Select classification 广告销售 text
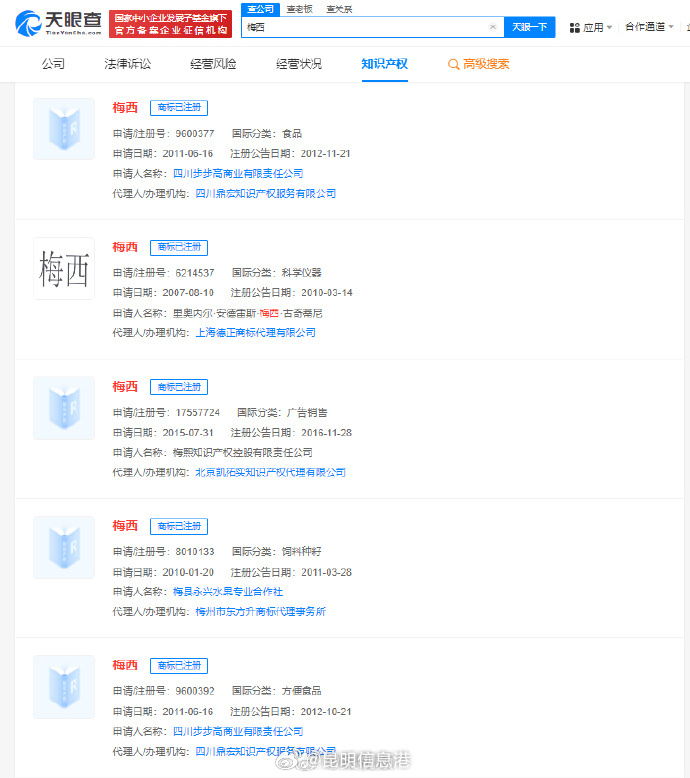This screenshot has width=690, height=778. click(307, 412)
